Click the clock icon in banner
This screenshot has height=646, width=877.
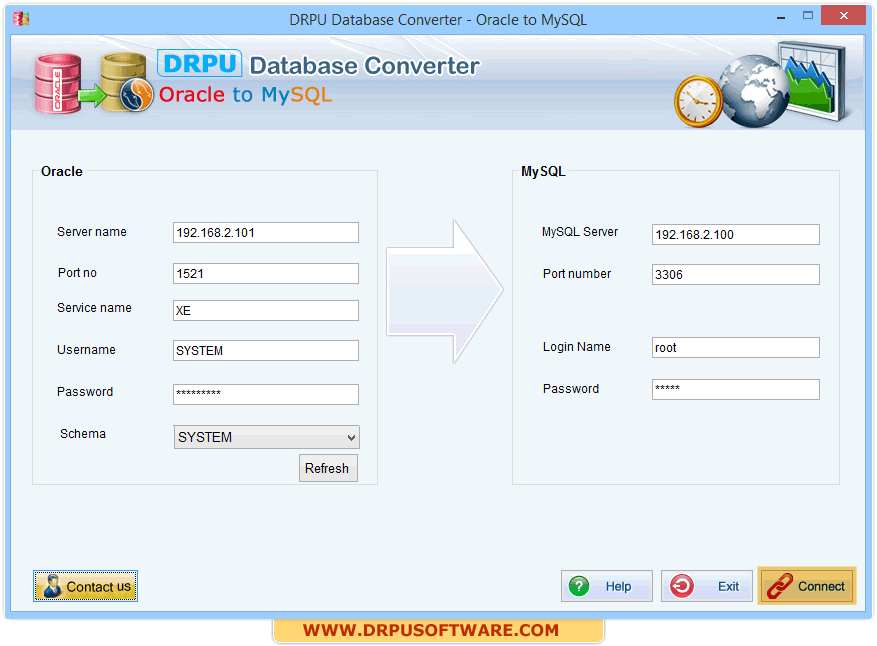tap(698, 101)
